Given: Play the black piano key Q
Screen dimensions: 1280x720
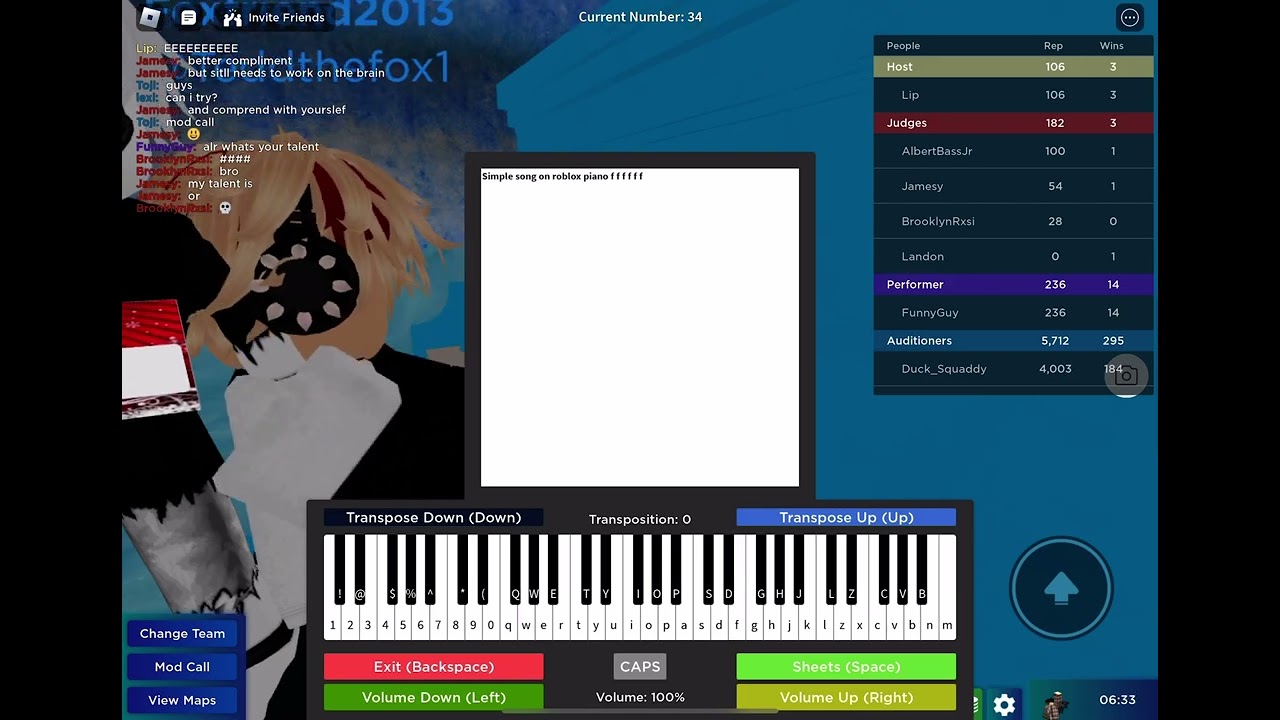Looking at the screenshot, I should pos(516,569).
